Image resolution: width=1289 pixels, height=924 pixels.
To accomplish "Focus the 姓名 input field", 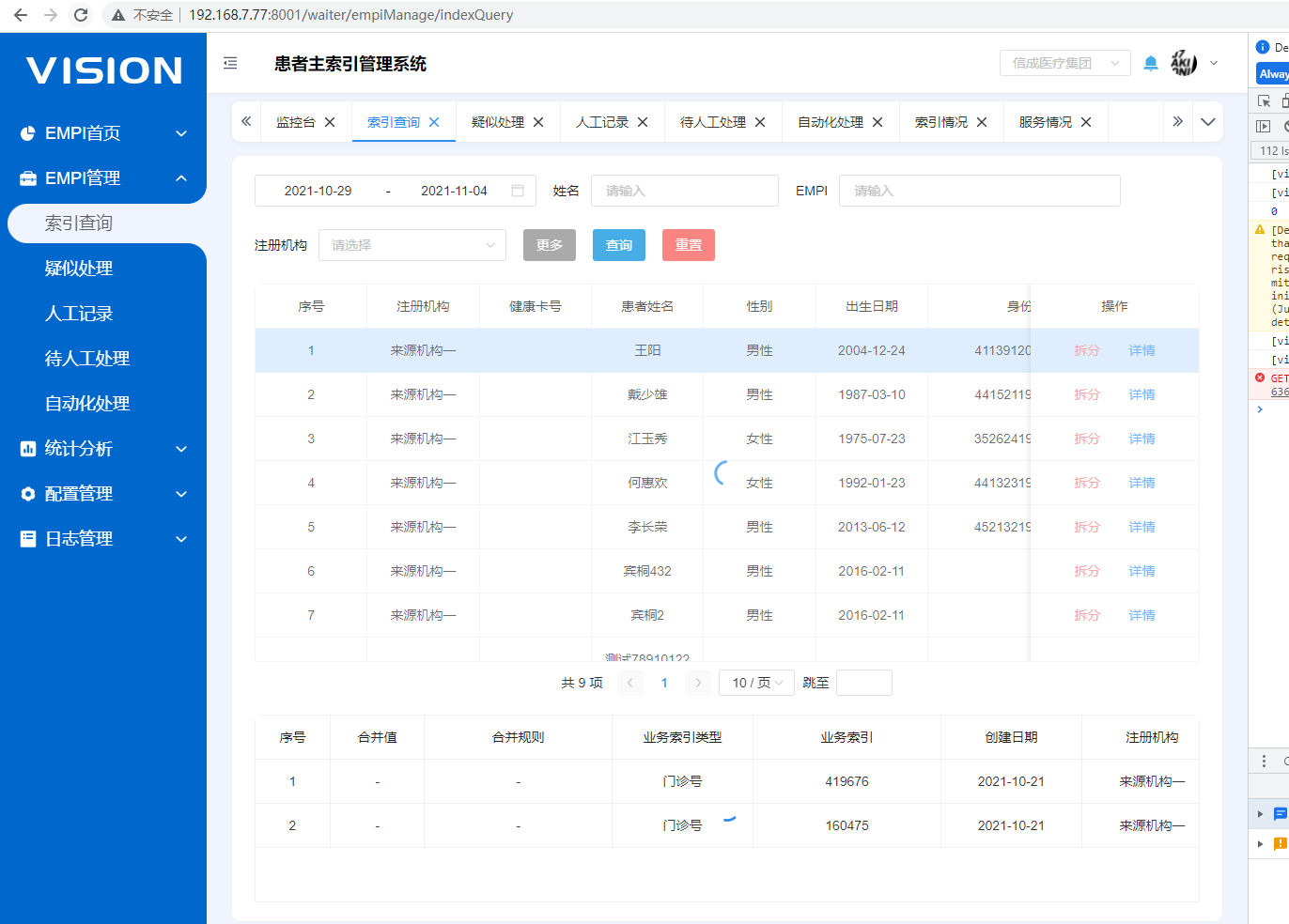I will tap(685, 191).
